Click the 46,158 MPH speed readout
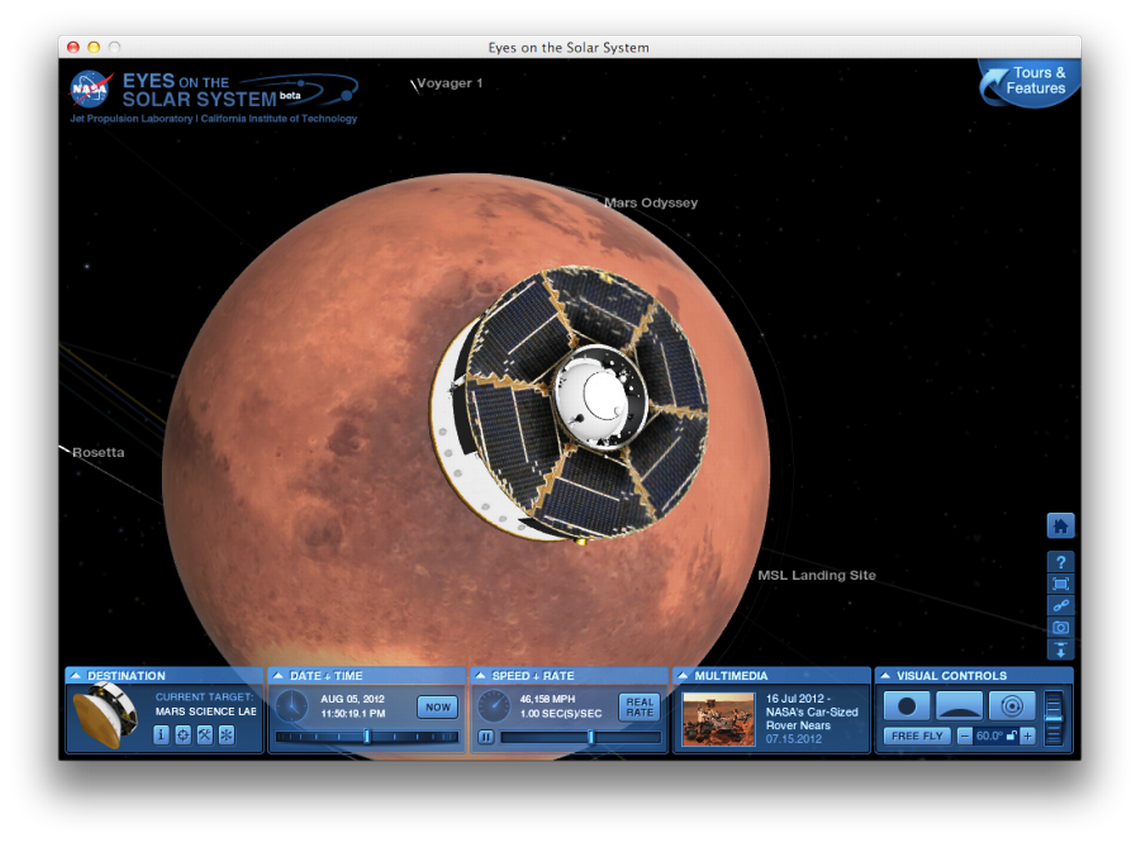 (547, 699)
